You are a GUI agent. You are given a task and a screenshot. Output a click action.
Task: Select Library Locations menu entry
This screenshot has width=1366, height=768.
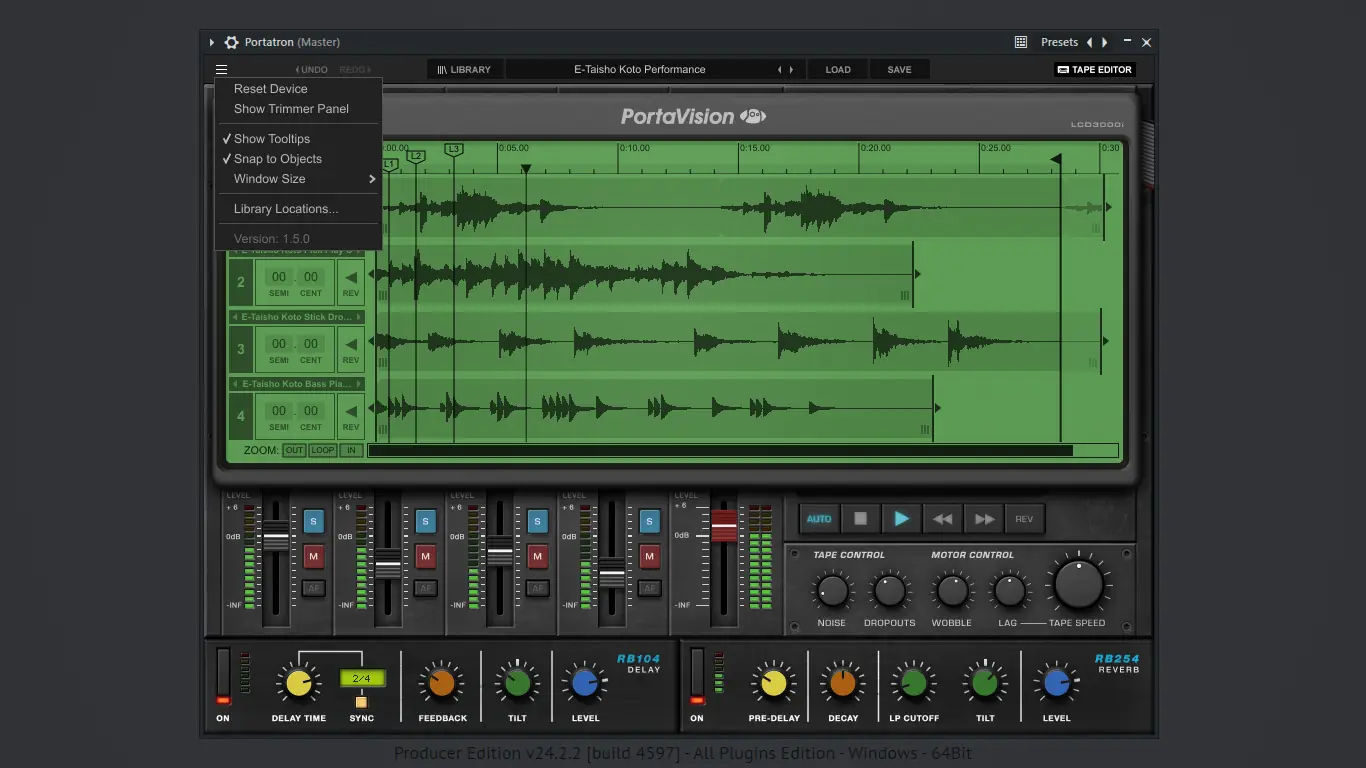[286, 209]
